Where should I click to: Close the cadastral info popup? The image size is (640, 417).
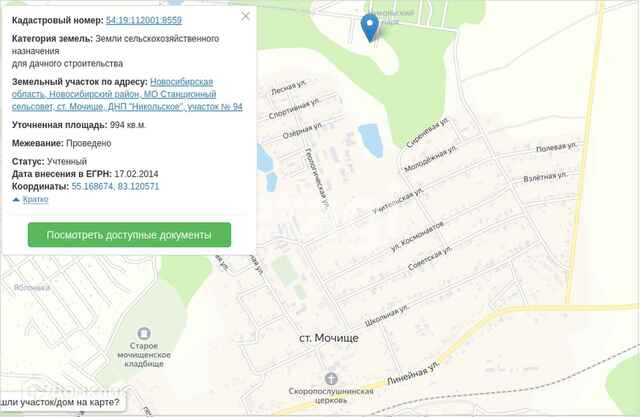point(245,16)
